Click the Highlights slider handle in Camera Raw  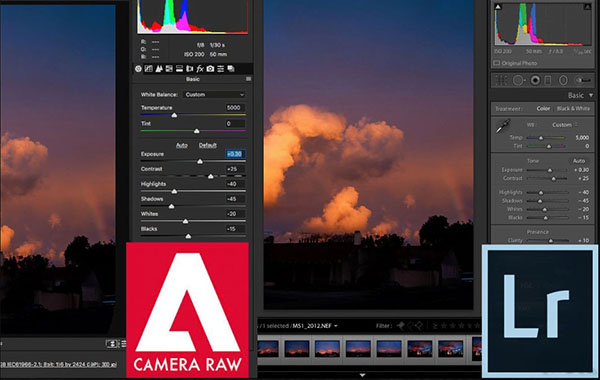[174, 191]
